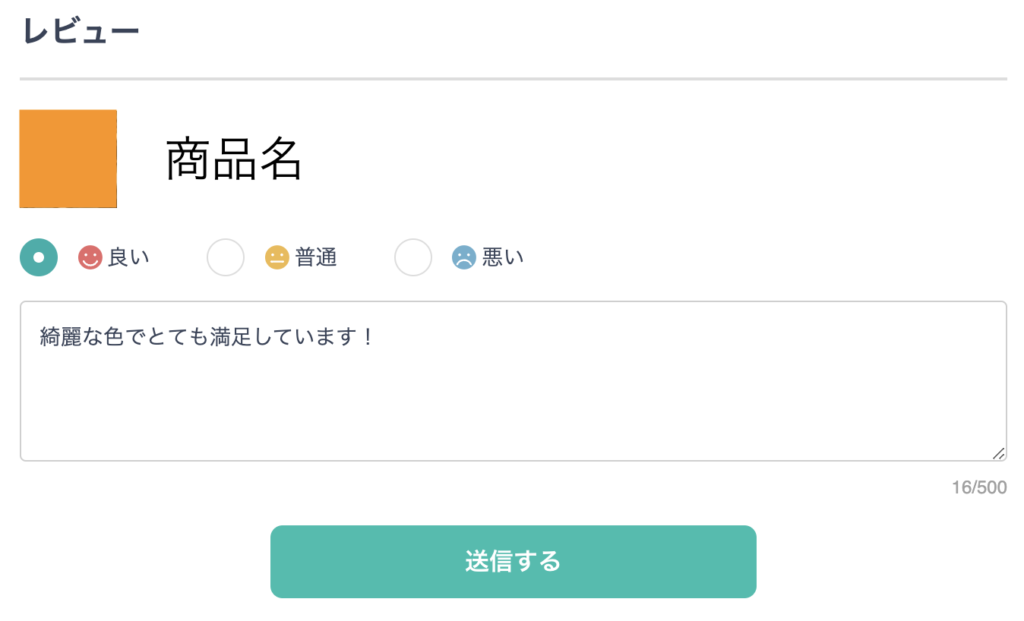
Task: Click the blue sad face icon
Action: (464, 257)
